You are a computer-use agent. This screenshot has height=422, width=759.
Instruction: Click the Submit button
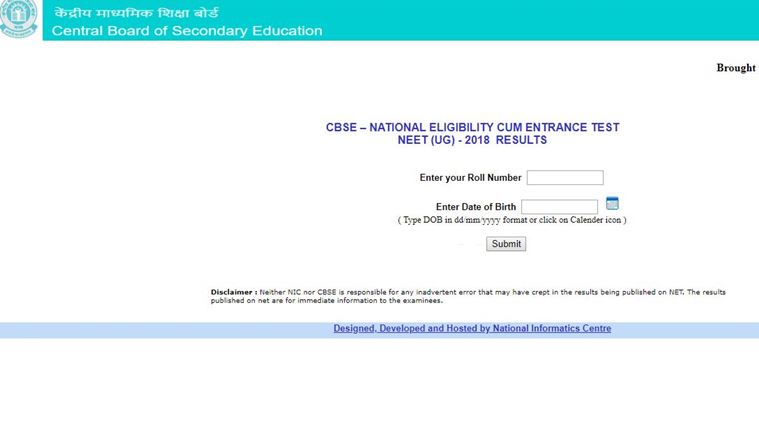coord(506,244)
